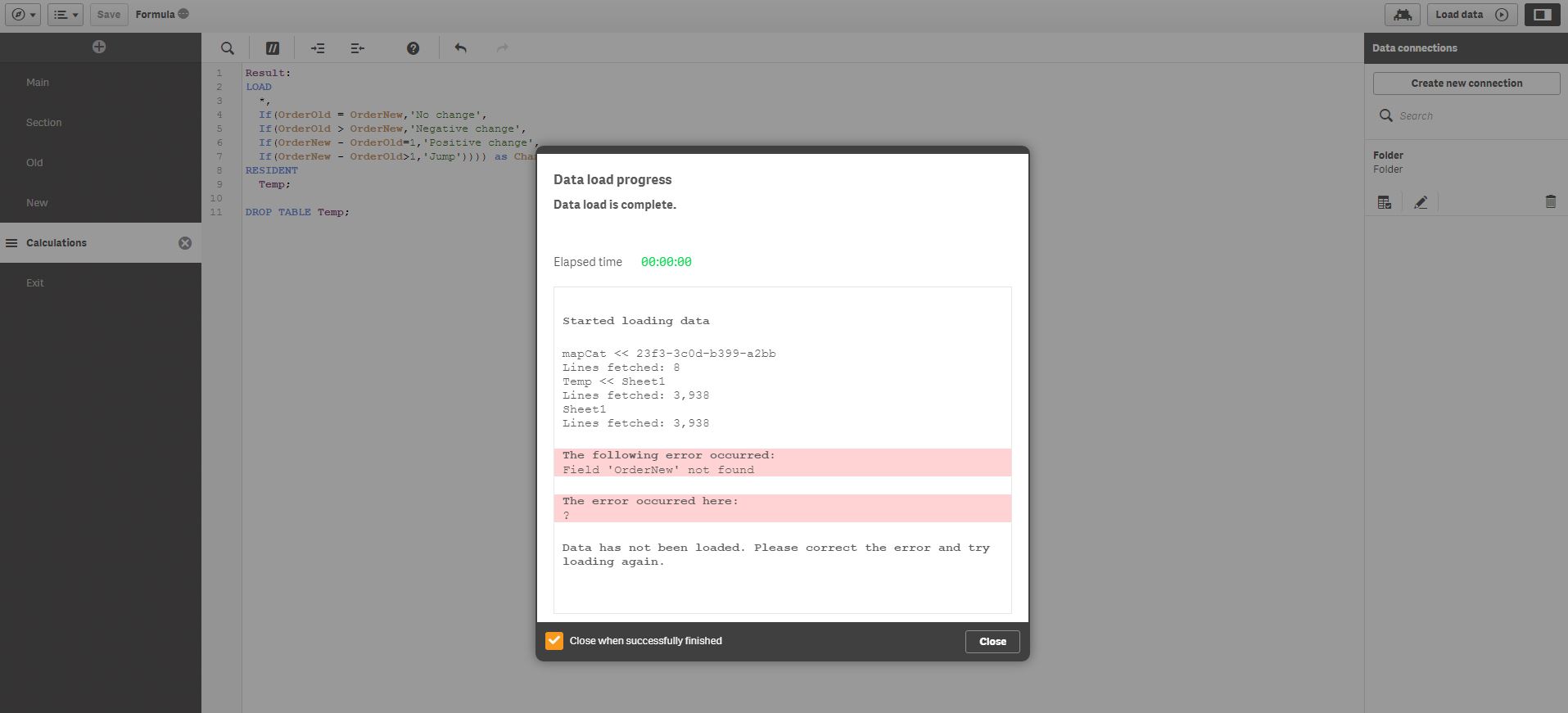The width and height of the screenshot is (1568, 713).
Task: Open the debug panel icon
Action: coord(1403,15)
